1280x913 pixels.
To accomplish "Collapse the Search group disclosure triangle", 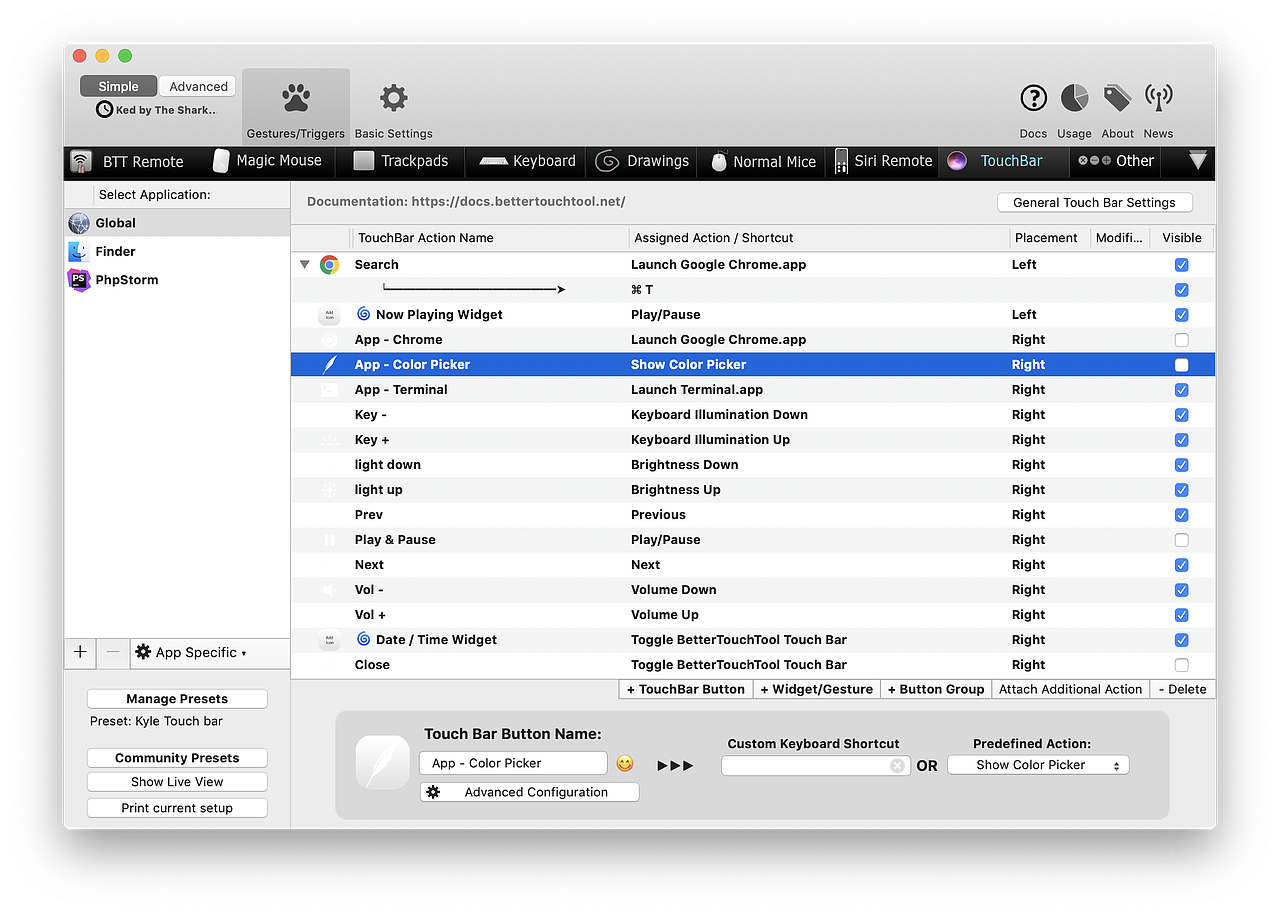I will 304,265.
